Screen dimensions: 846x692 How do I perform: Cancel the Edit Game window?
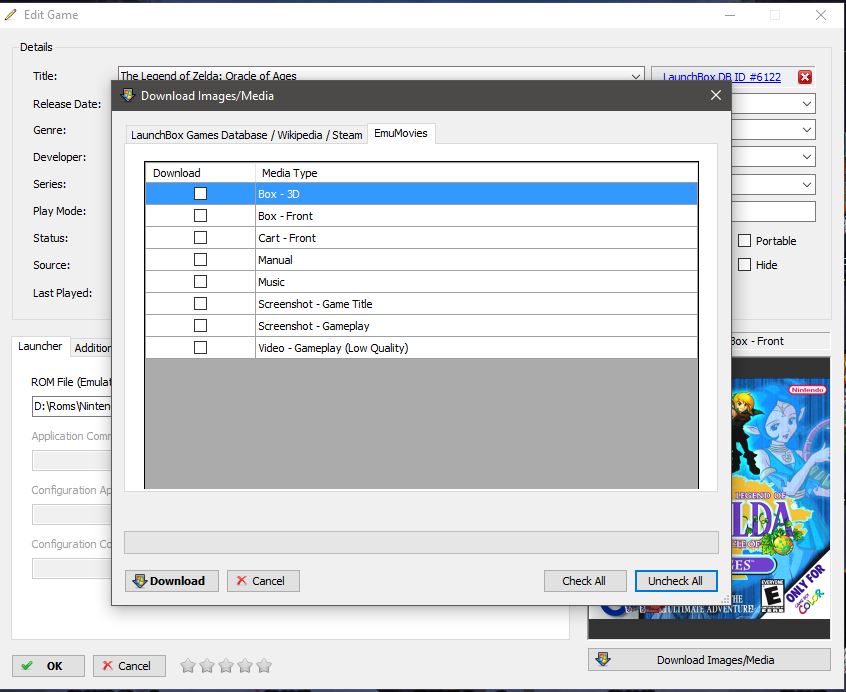click(129, 666)
